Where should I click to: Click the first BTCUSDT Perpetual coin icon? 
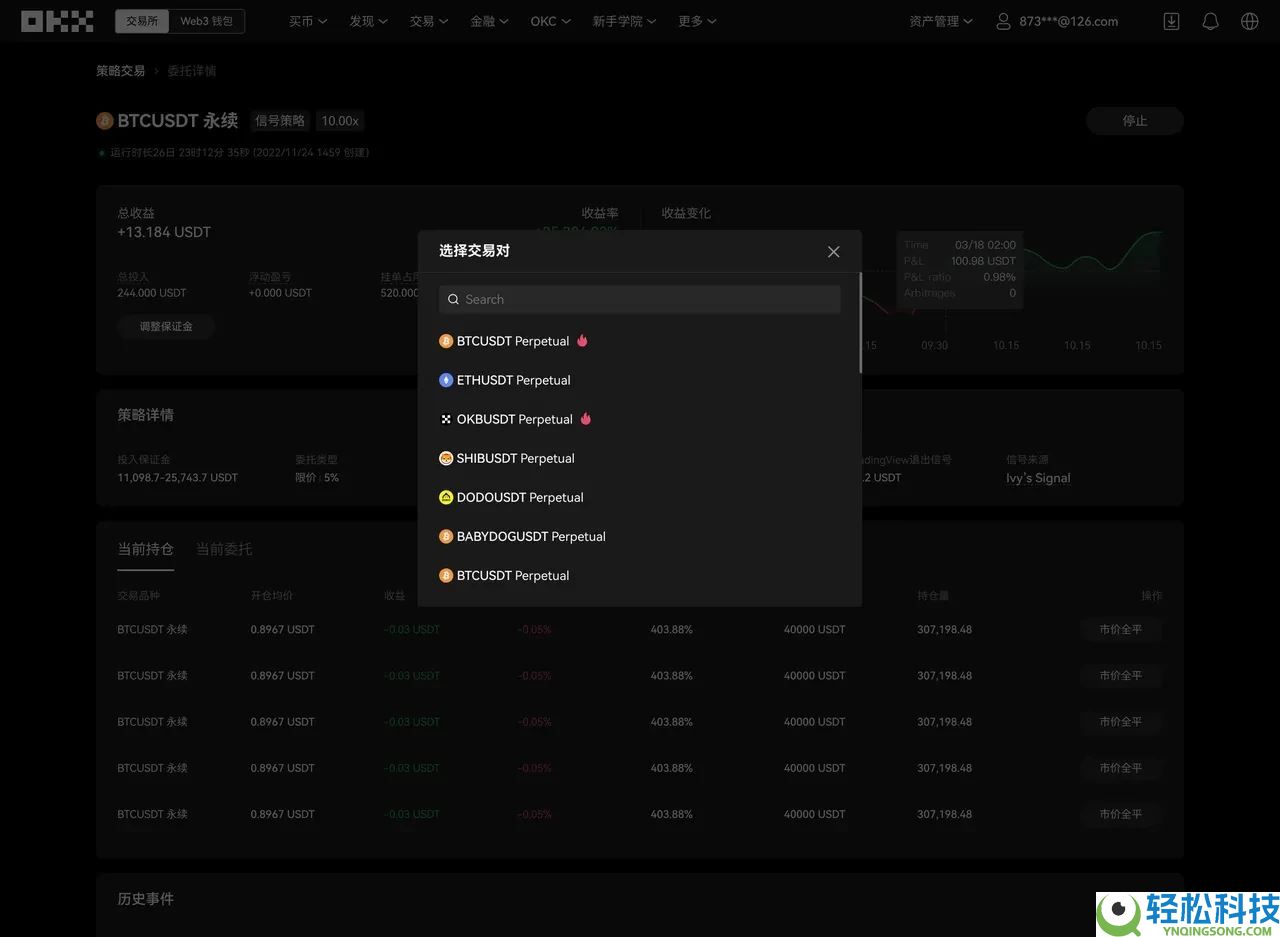(446, 341)
